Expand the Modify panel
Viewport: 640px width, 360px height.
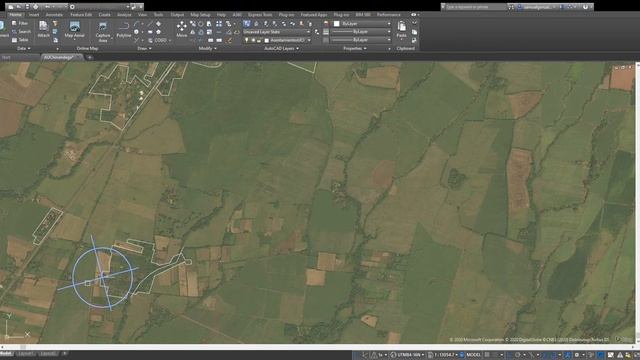pos(207,49)
